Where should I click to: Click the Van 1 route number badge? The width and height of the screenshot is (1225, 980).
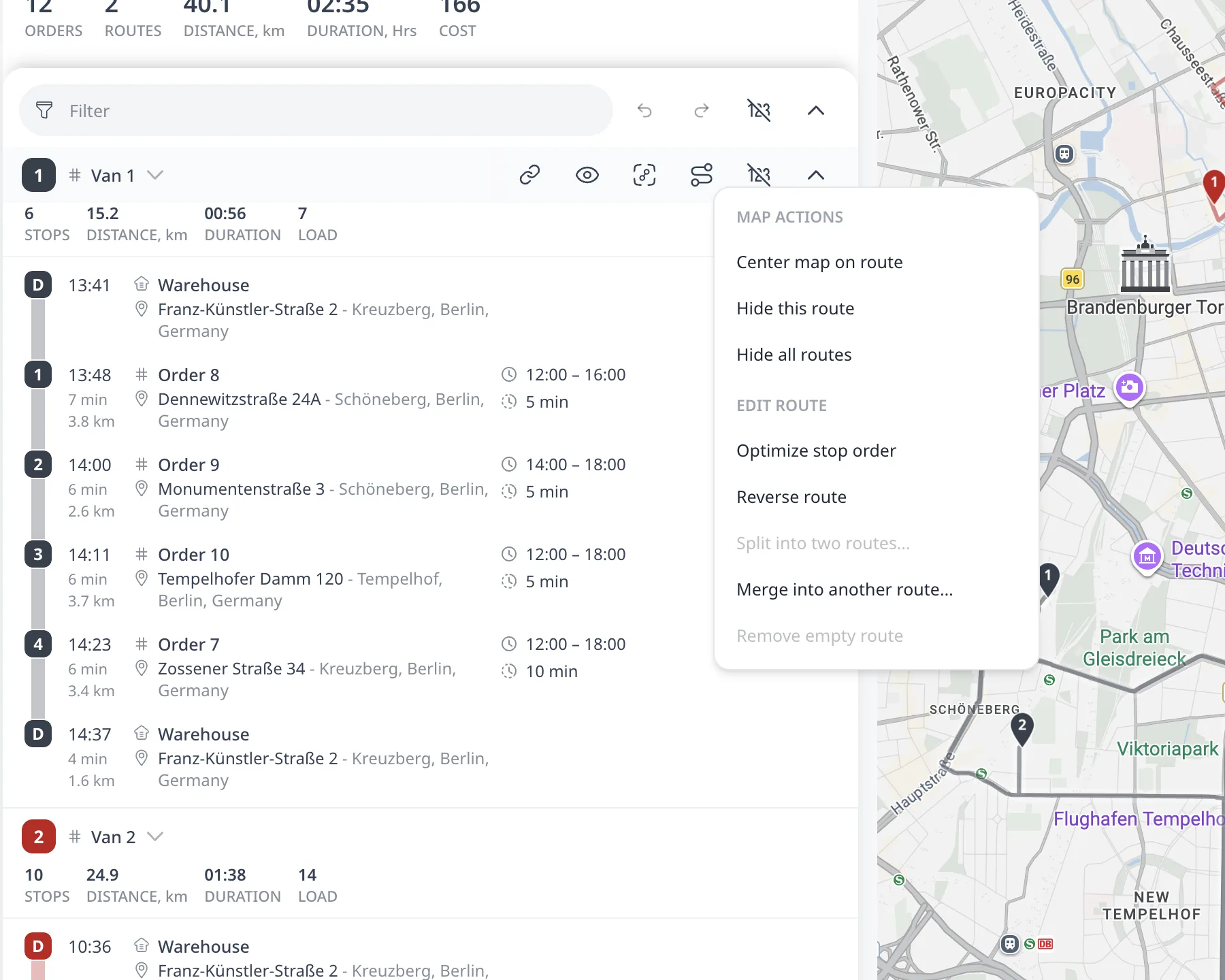tap(39, 175)
